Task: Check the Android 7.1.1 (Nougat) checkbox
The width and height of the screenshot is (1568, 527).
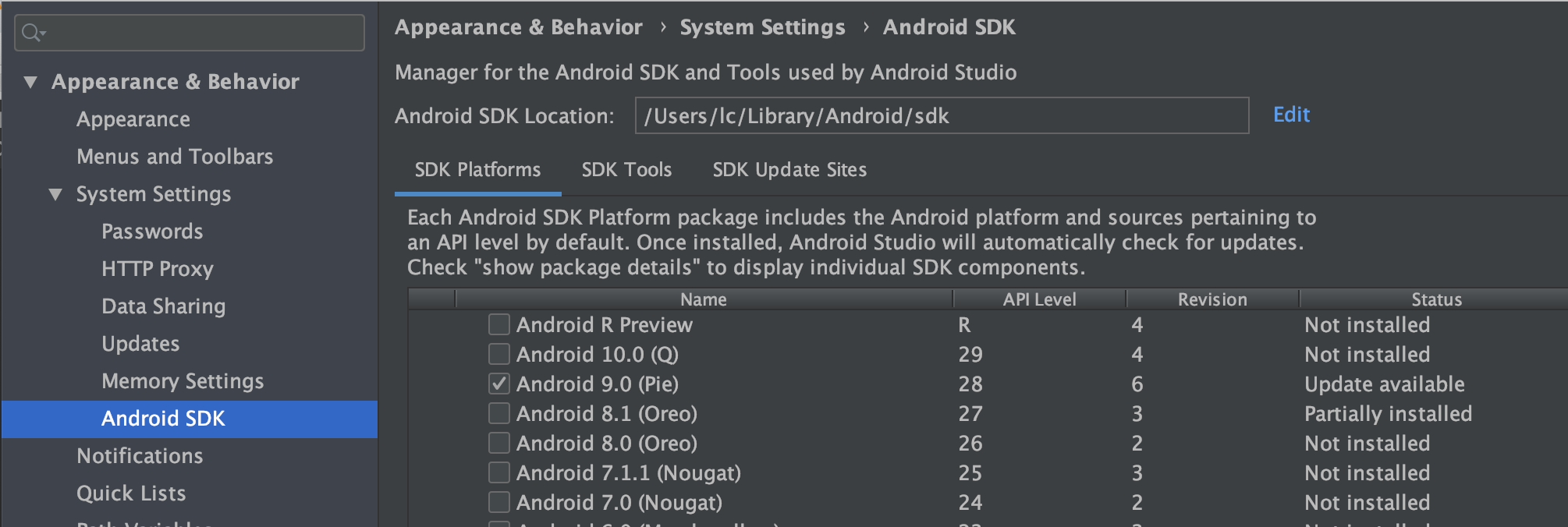Action: 499,472
